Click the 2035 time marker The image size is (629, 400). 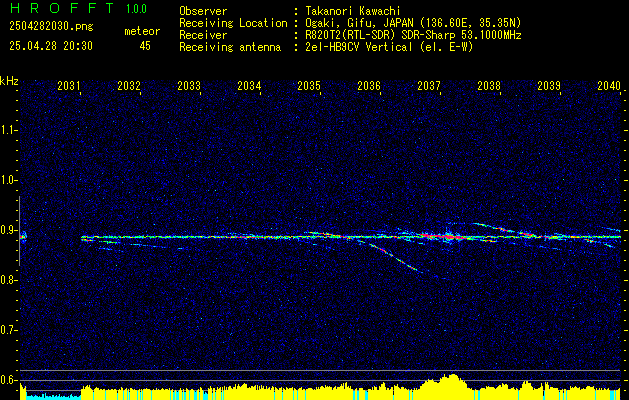point(309,85)
